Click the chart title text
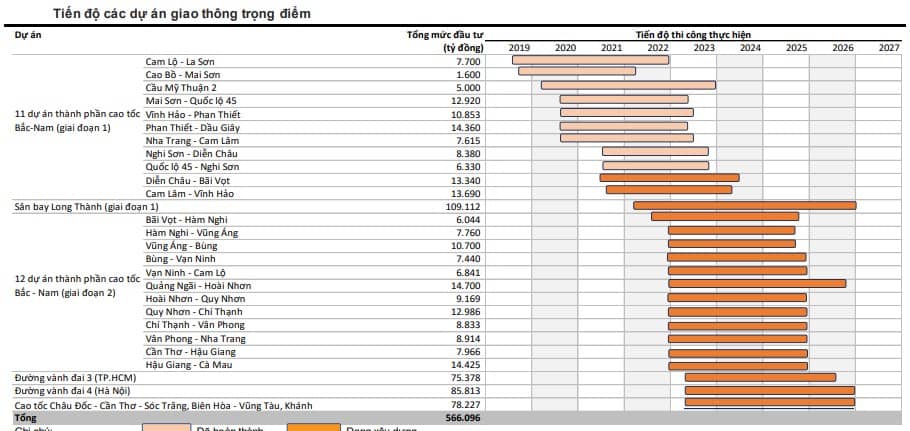 coord(182,13)
